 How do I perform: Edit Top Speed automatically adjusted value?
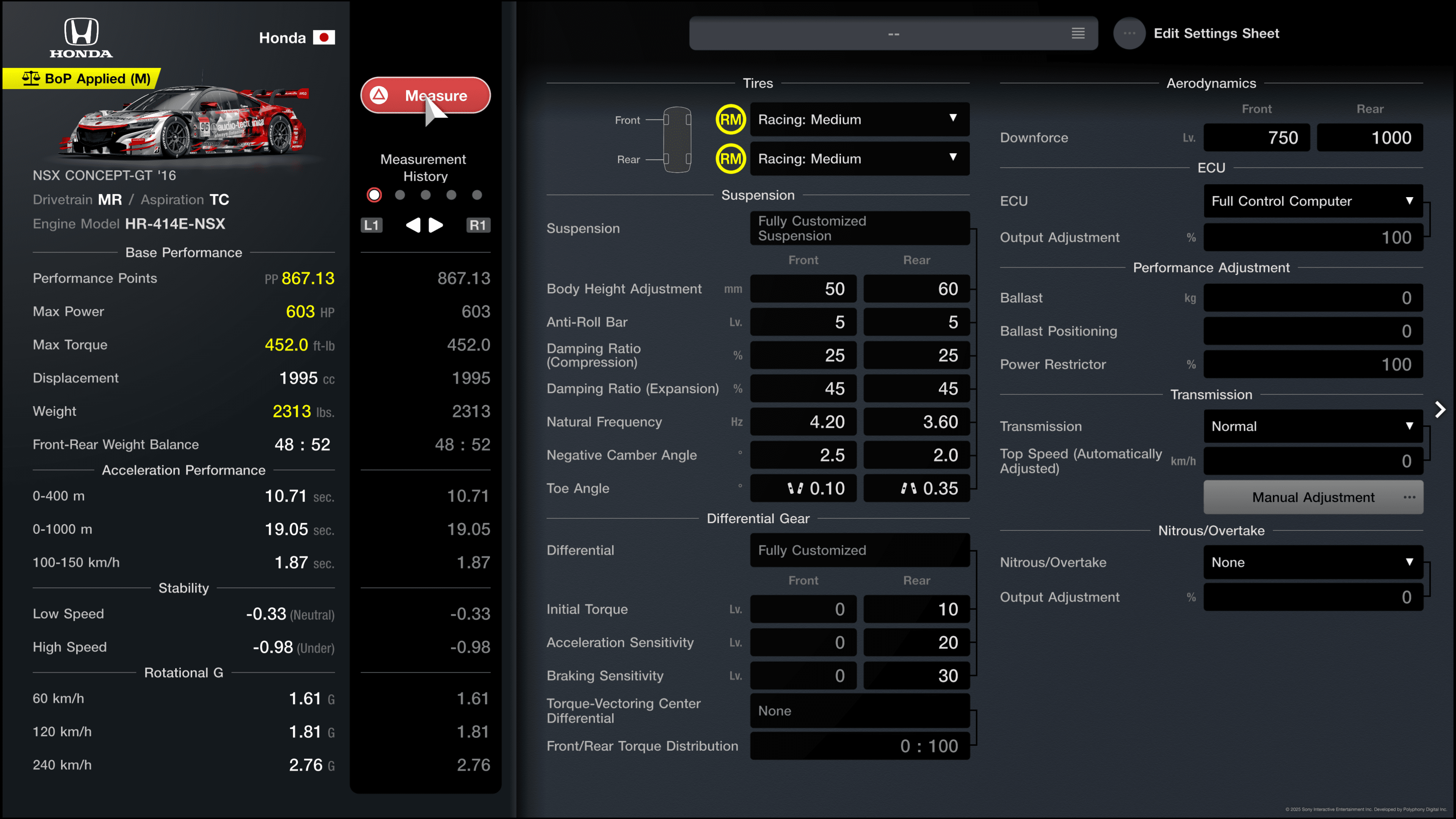pos(1313,461)
